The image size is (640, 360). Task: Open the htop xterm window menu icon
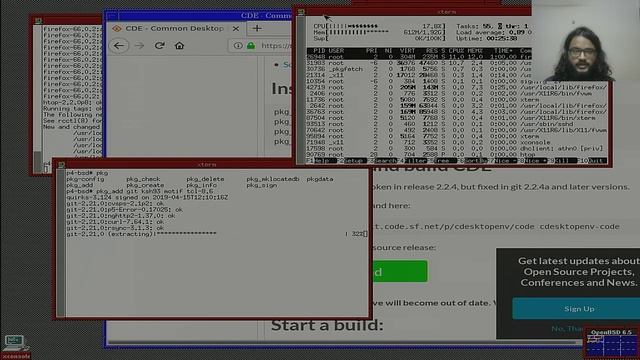[x=301, y=12]
